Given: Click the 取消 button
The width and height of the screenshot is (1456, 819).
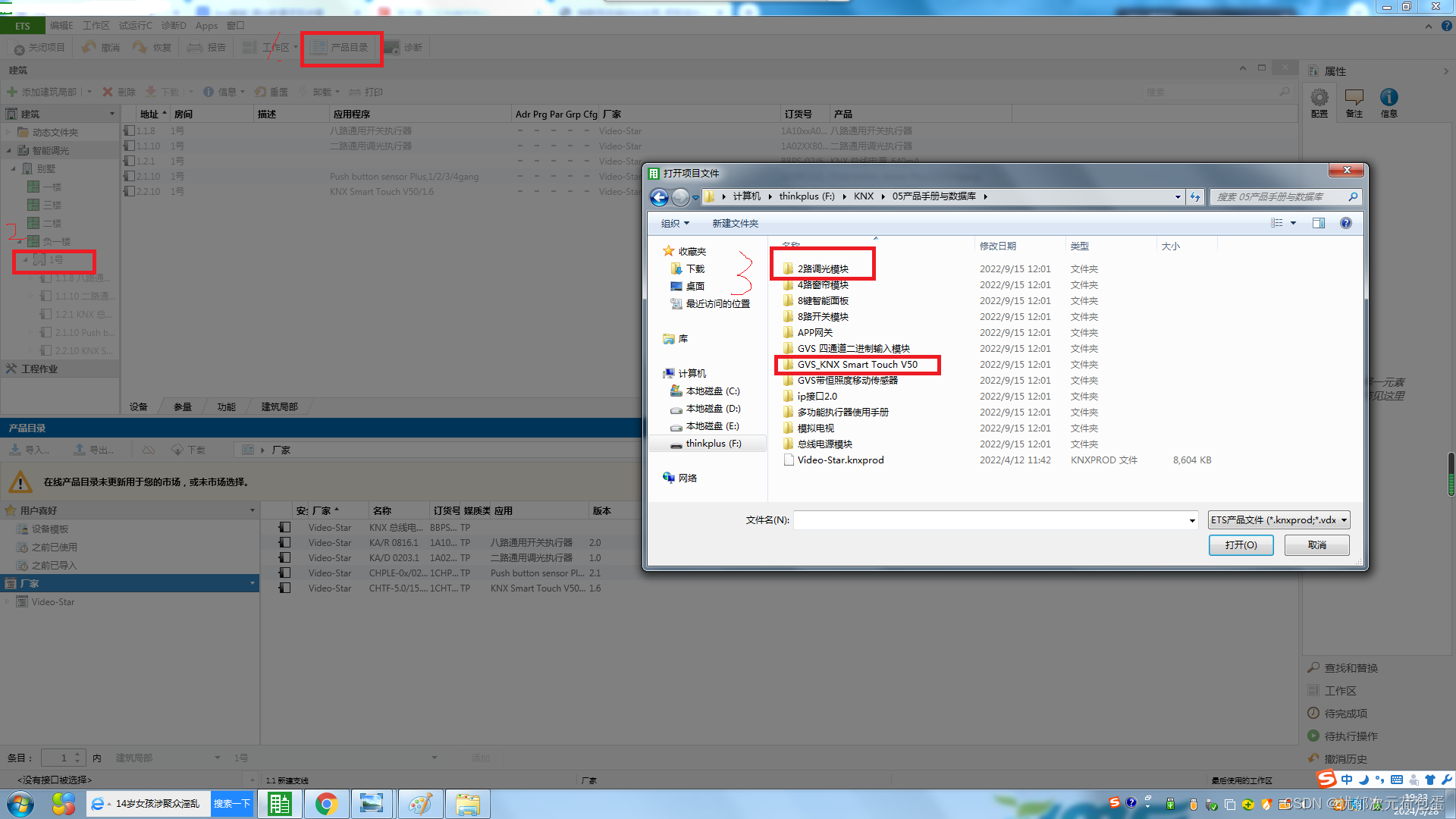Looking at the screenshot, I should [x=1316, y=545].
